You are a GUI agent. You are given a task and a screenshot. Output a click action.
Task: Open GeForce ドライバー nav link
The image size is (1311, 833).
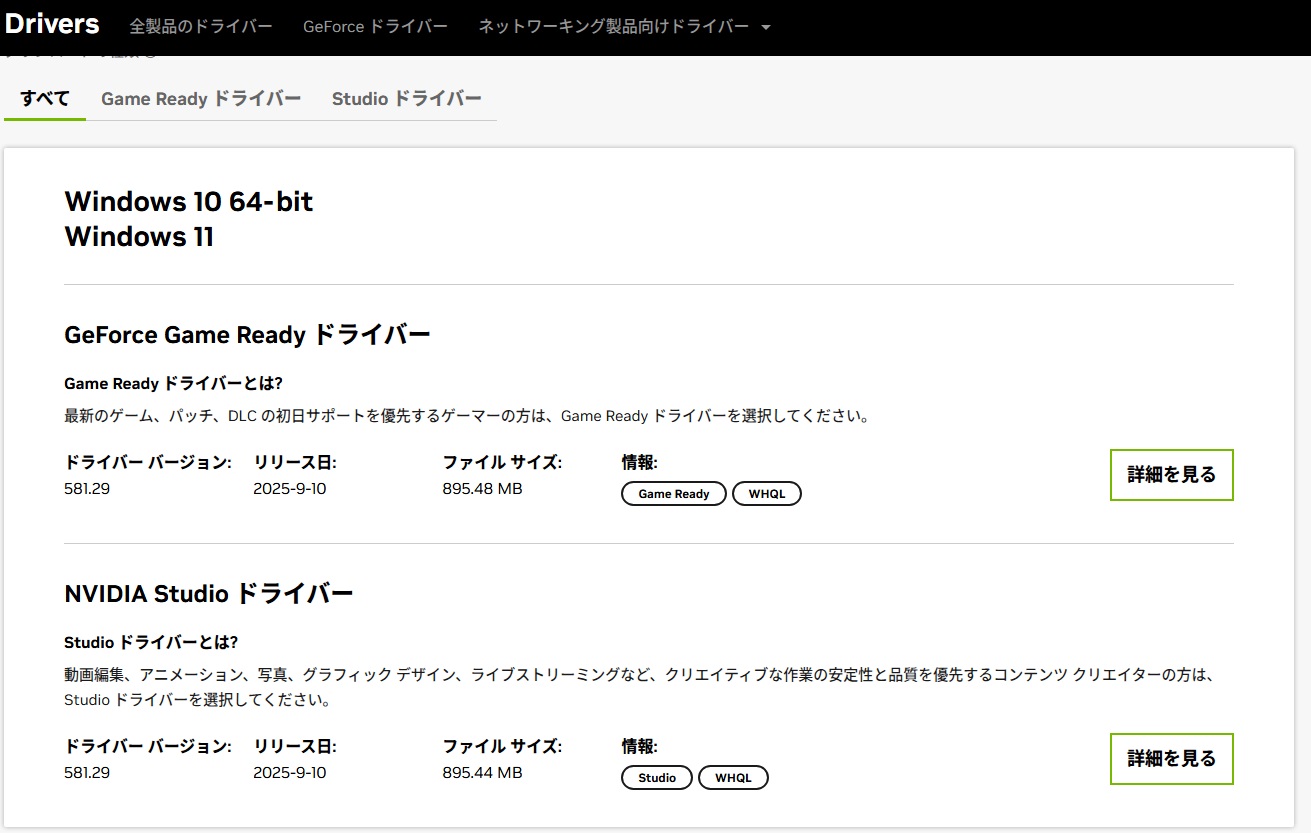[x=375, y=26]
